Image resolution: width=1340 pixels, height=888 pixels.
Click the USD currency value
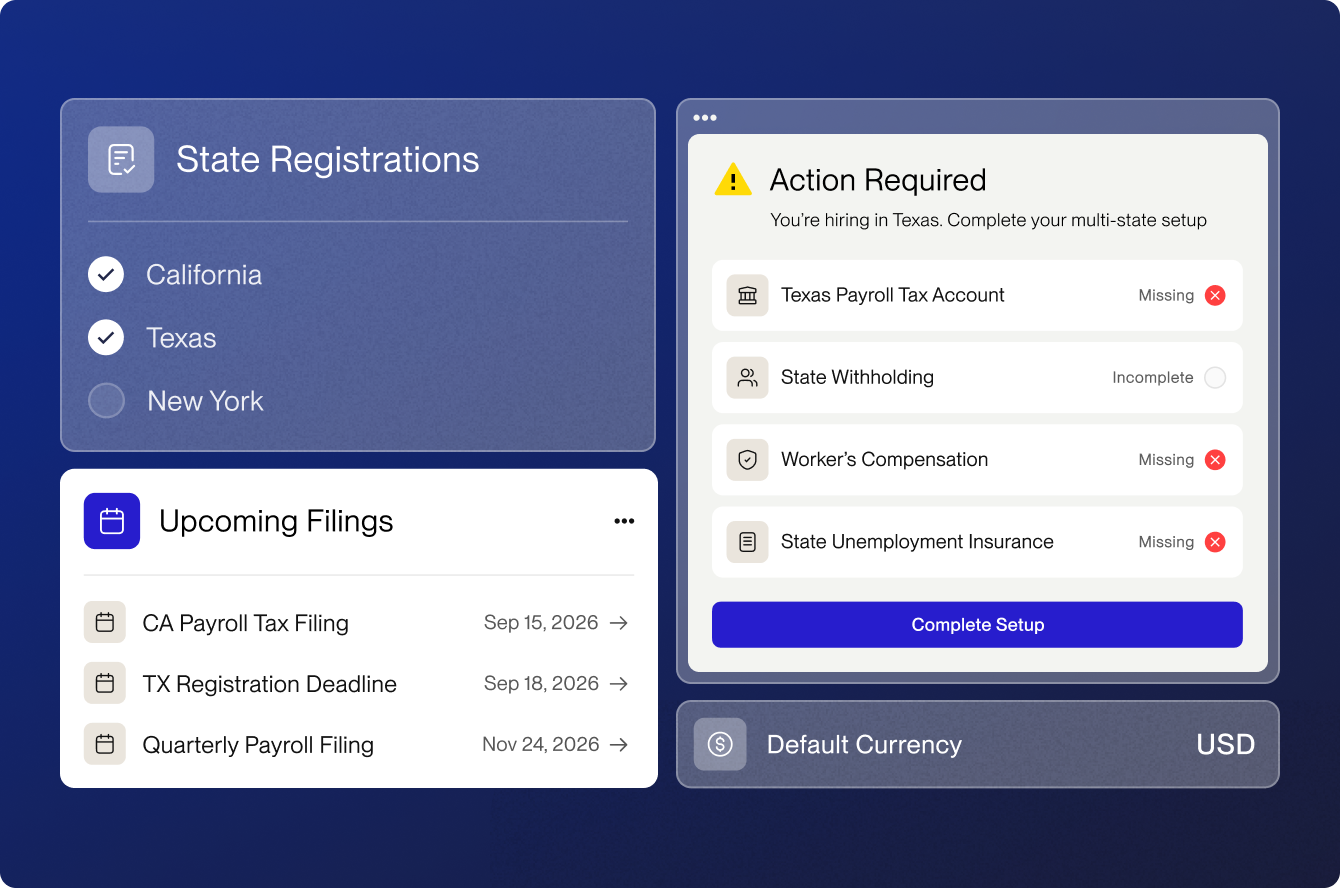coord(1226,744)
